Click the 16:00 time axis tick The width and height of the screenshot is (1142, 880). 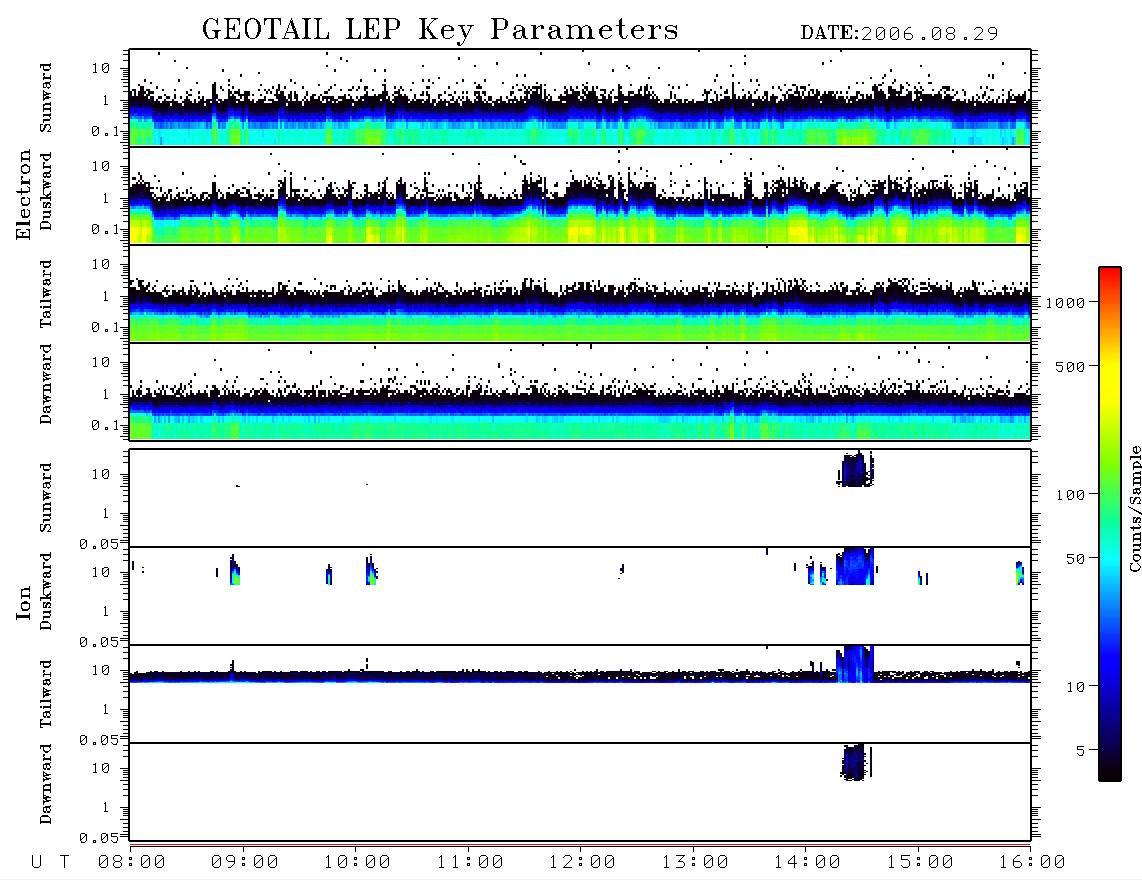point(1032,862)
